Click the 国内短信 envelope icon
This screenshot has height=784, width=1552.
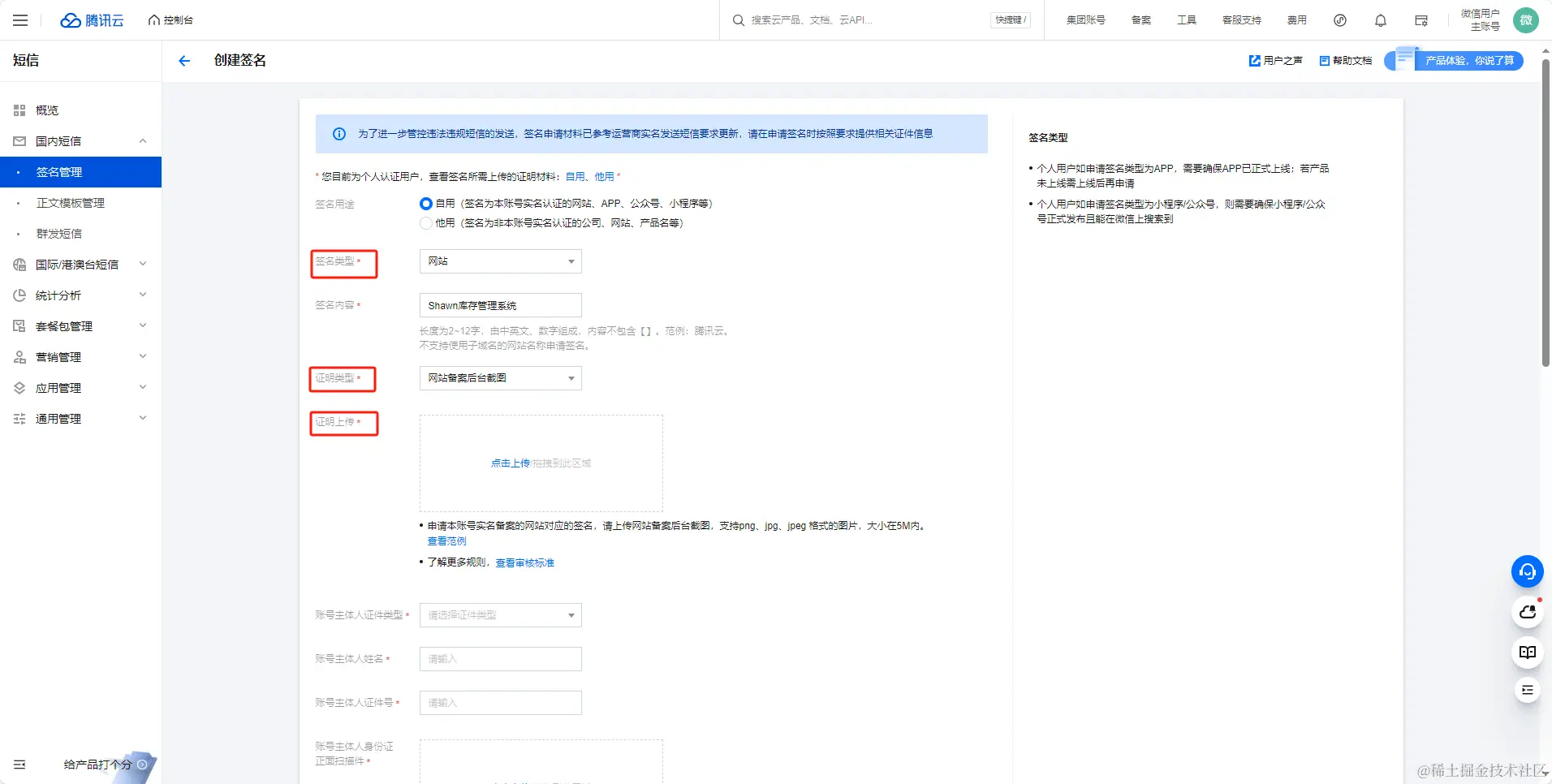[x=19, y=141]
